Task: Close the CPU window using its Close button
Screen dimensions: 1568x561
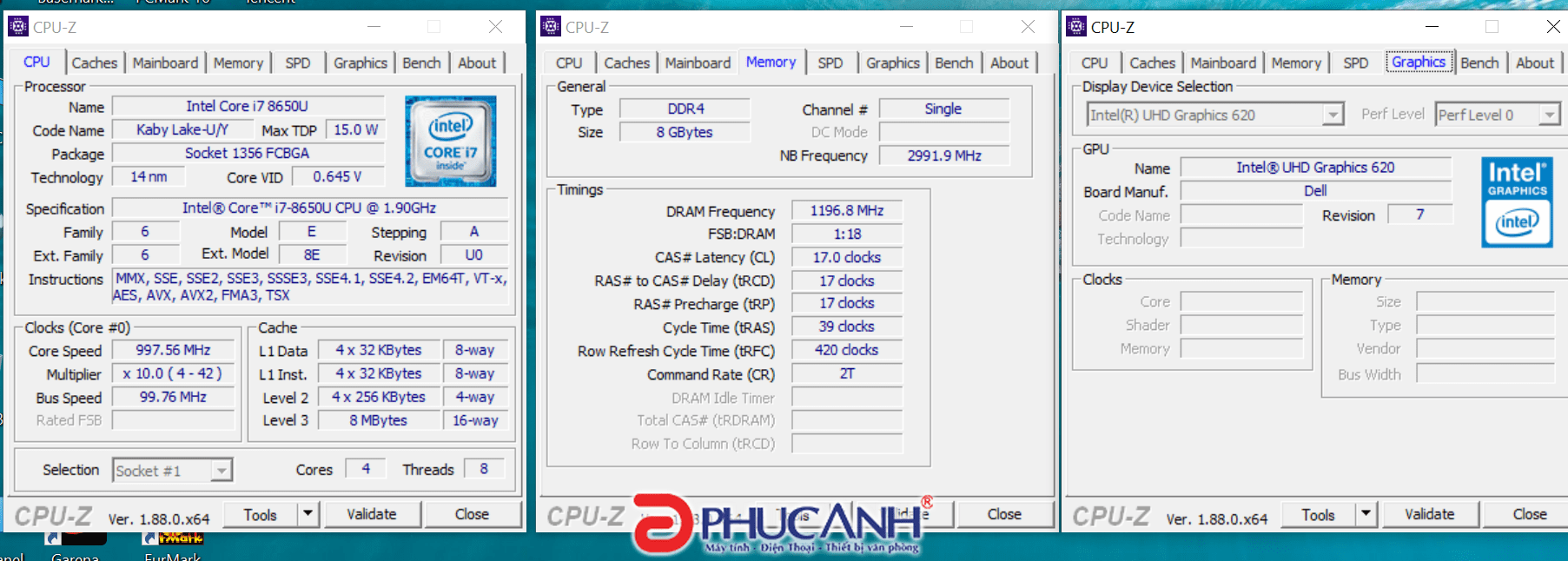Action: click(472, 514)
